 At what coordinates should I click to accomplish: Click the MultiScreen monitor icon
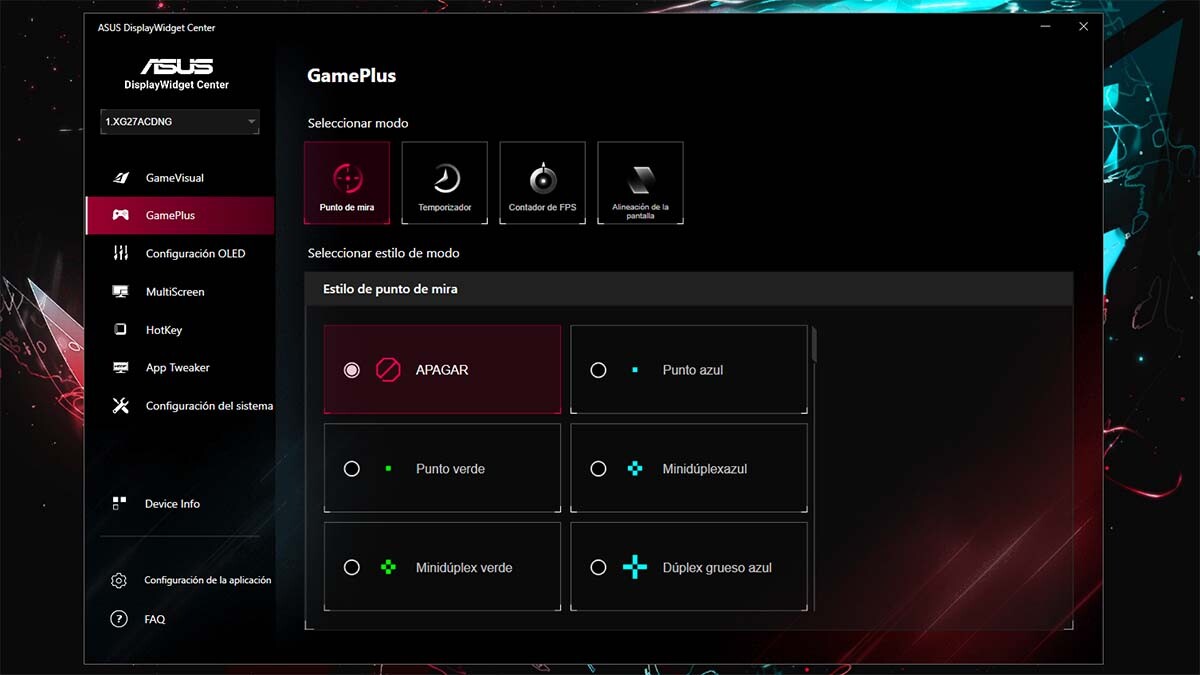(120, 292)
